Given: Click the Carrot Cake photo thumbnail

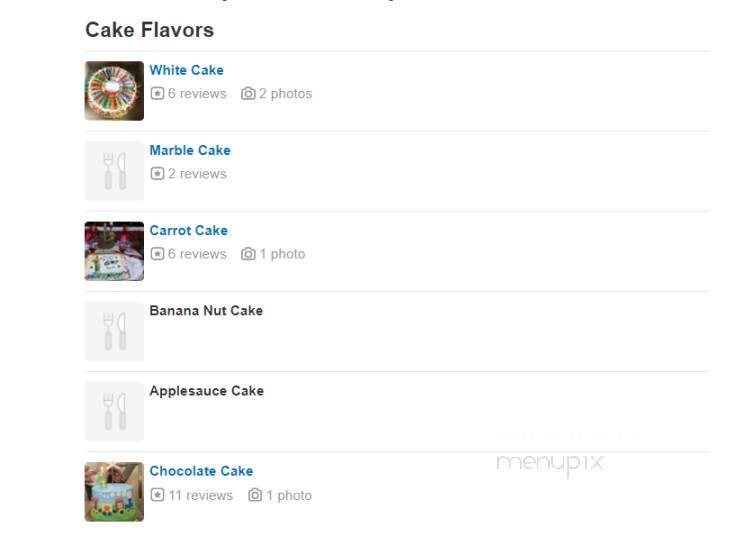Looking at the screenshot, I should pos(114,251).
